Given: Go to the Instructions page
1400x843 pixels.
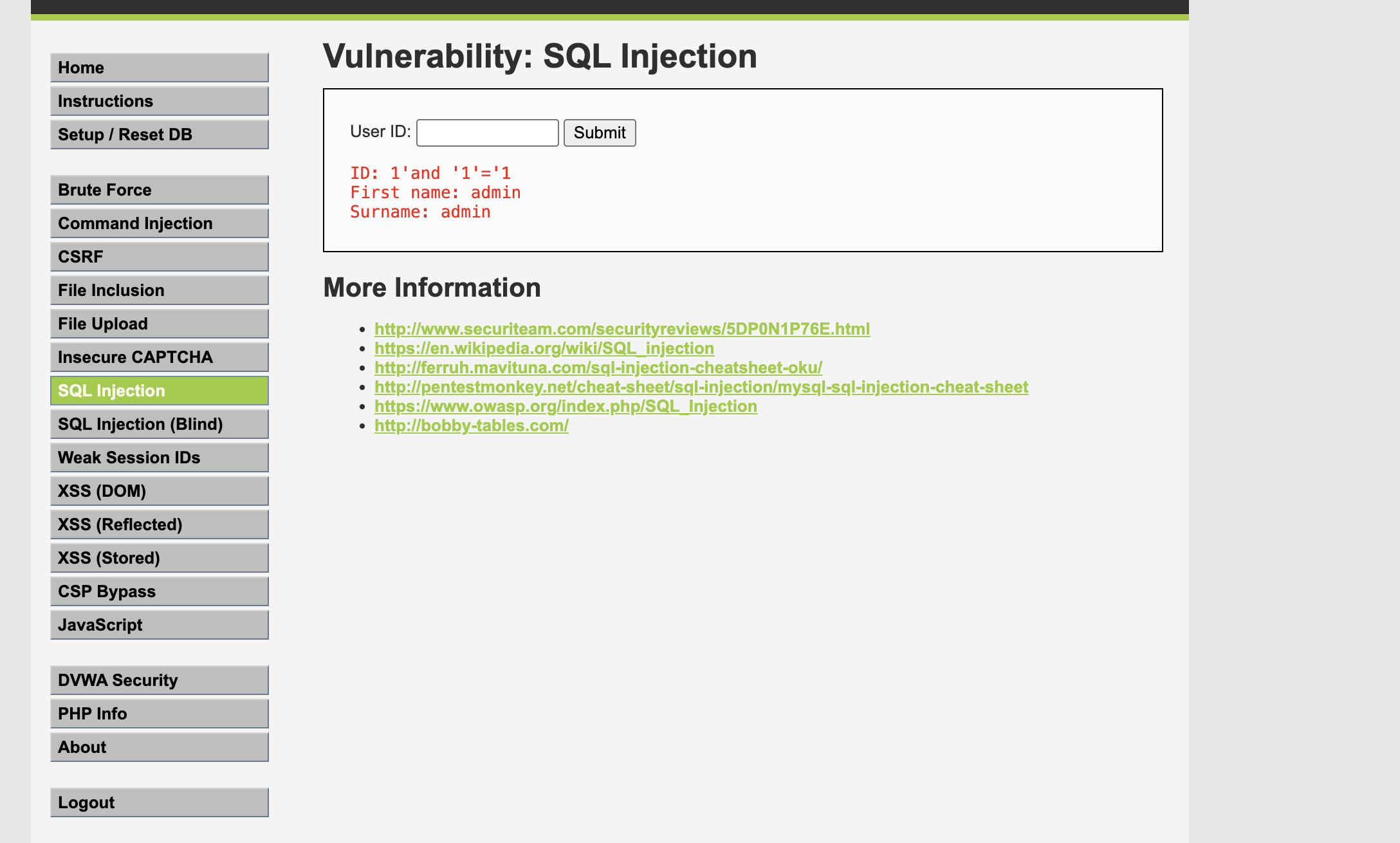Looking at the screenshot, I should click(x=159, y=101).
